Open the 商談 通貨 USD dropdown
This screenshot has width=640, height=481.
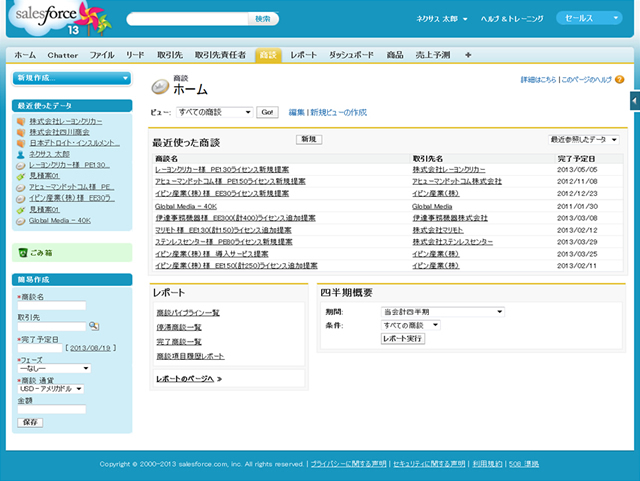[x=51, y=389]
